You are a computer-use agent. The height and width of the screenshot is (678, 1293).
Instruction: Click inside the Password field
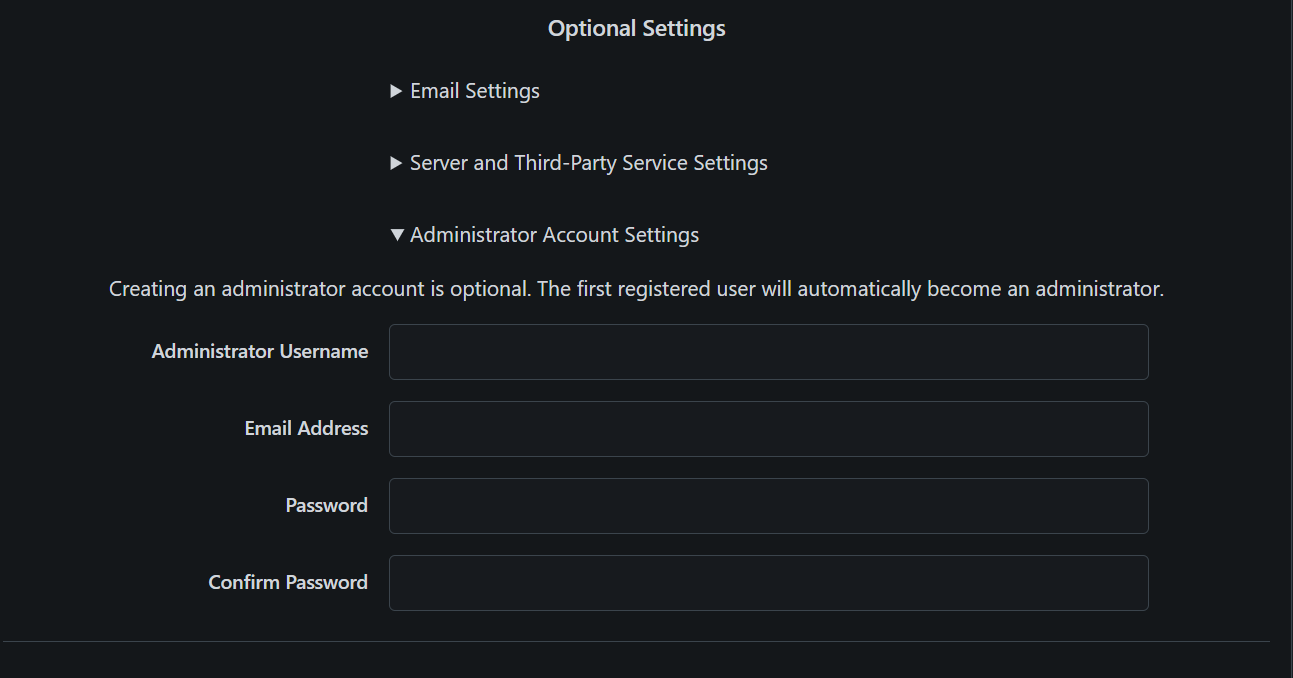[x=768, y=505]
